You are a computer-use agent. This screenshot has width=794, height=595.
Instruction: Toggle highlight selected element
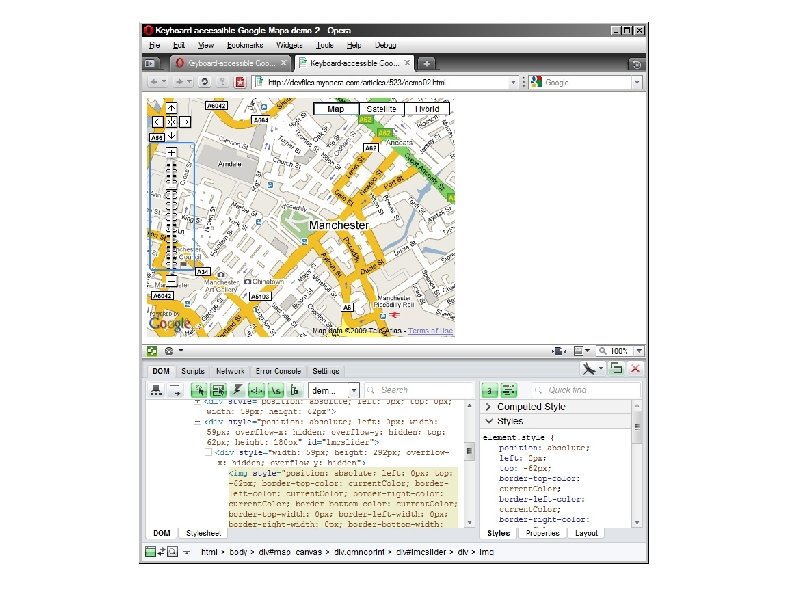pyautogui.click(x=218, y=390)
